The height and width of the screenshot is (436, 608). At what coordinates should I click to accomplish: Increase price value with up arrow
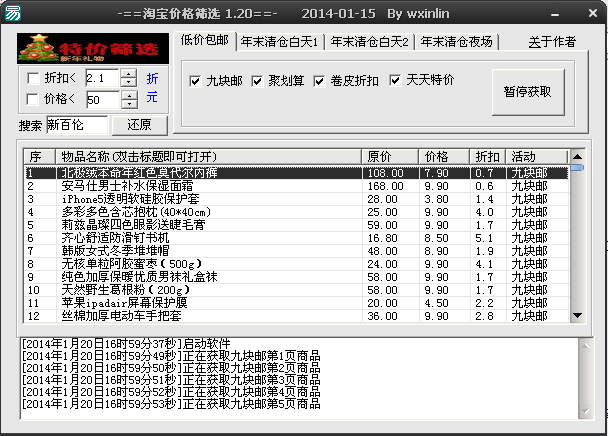(x=129, y=95)
